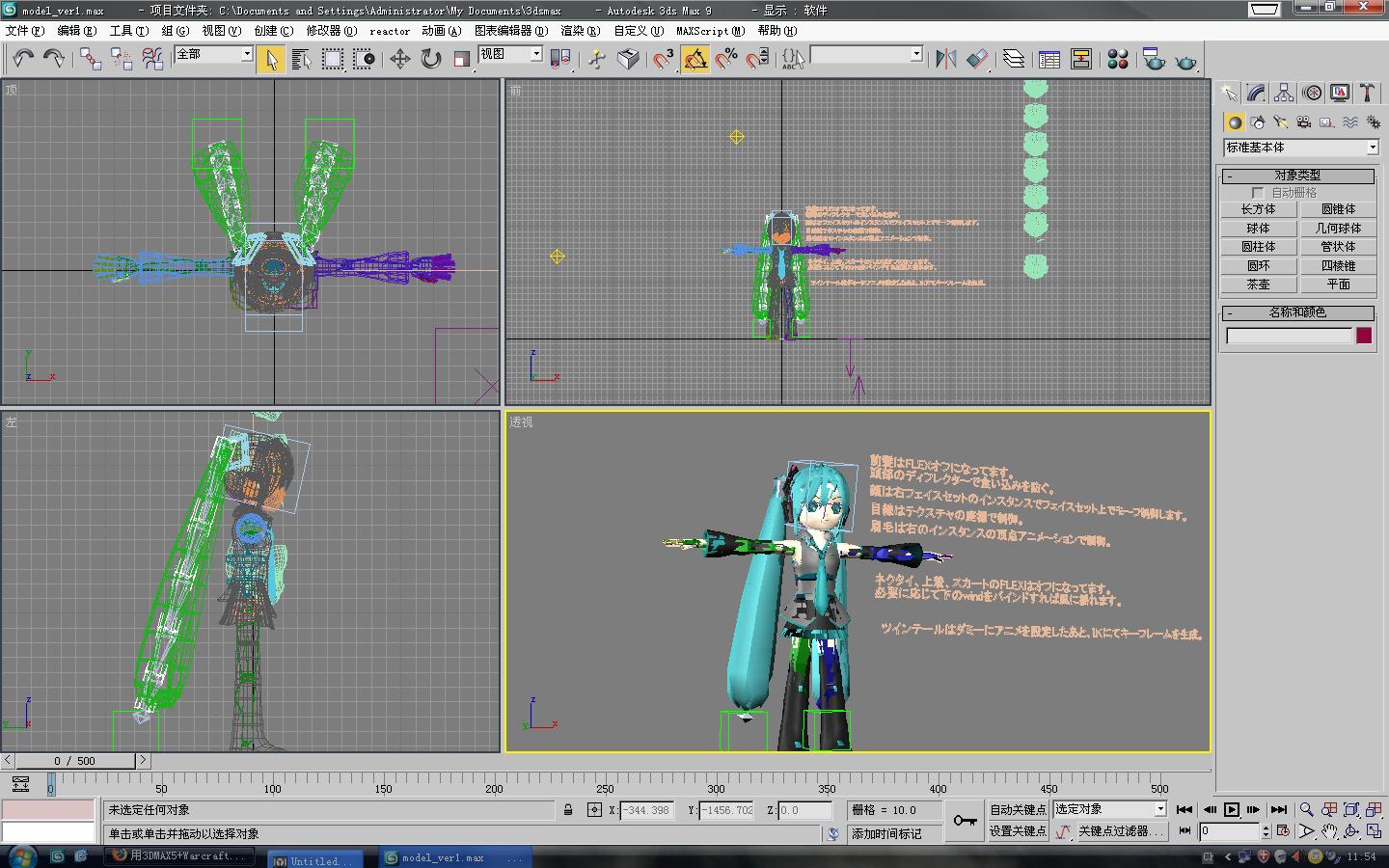This screenshot has height=868, width=1389.
Task: Select Cameras category in Create panel
Action: (x=1303, y=122)
